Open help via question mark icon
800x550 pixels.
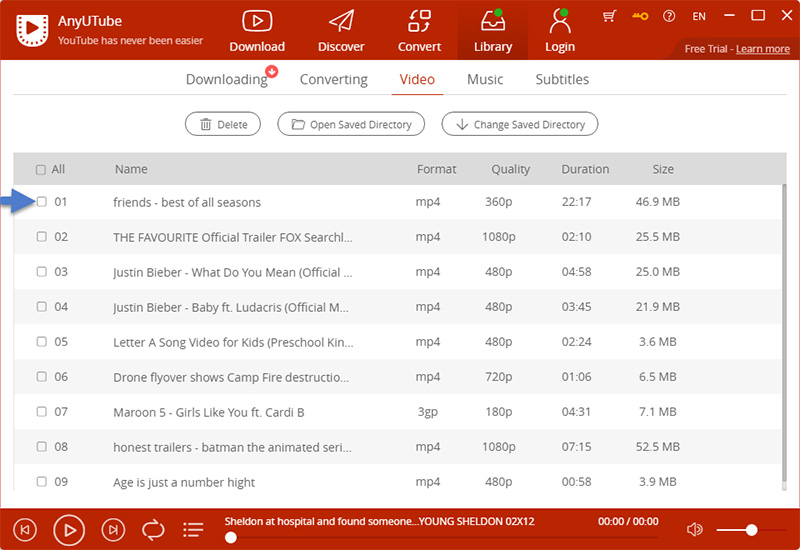pos(669,16)
